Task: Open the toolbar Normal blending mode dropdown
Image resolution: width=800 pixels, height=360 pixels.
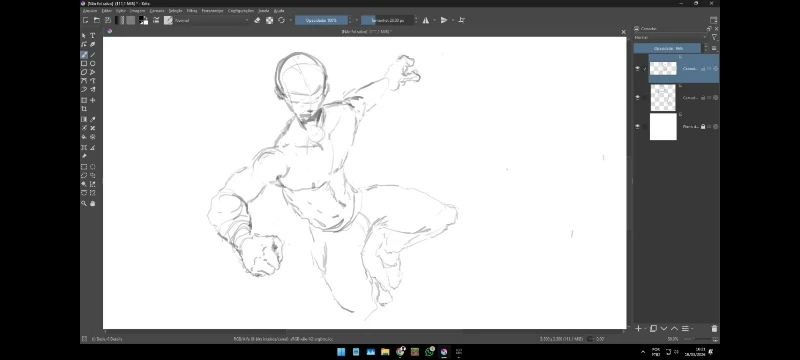Action: click(x=211, y=20)
